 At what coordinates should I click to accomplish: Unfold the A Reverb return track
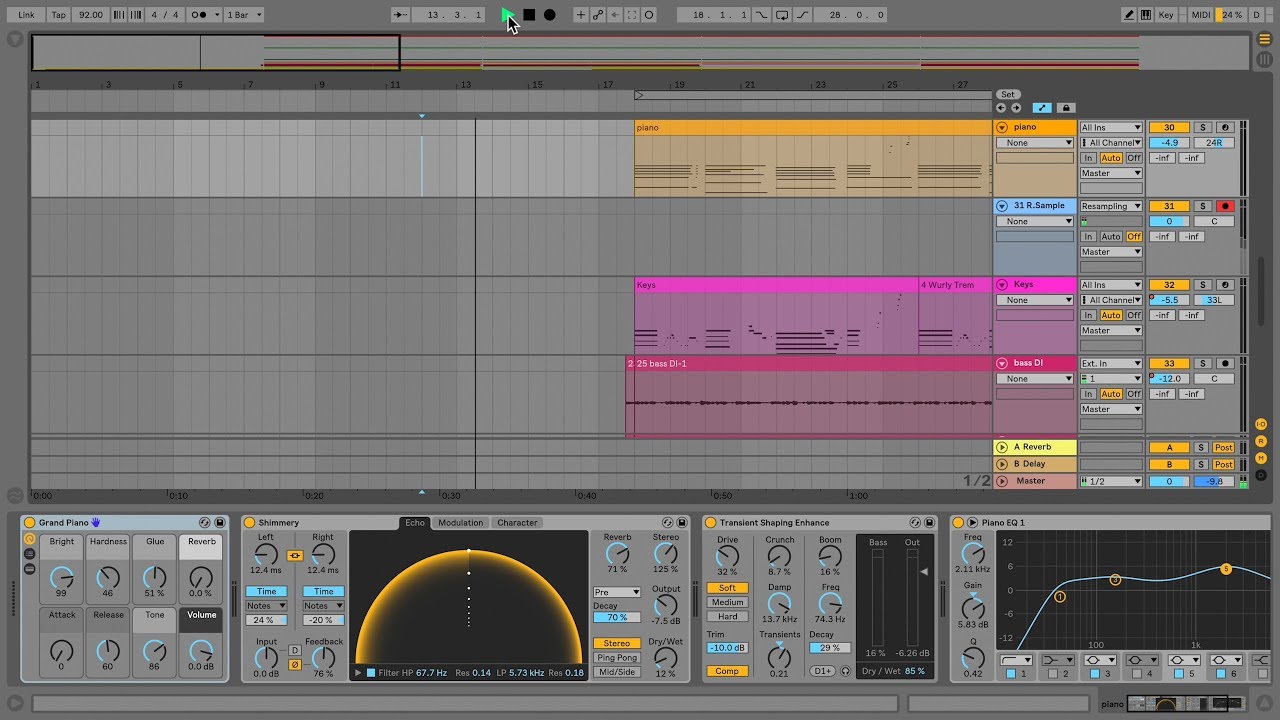pyautogui.click(x=1002, y=447)
